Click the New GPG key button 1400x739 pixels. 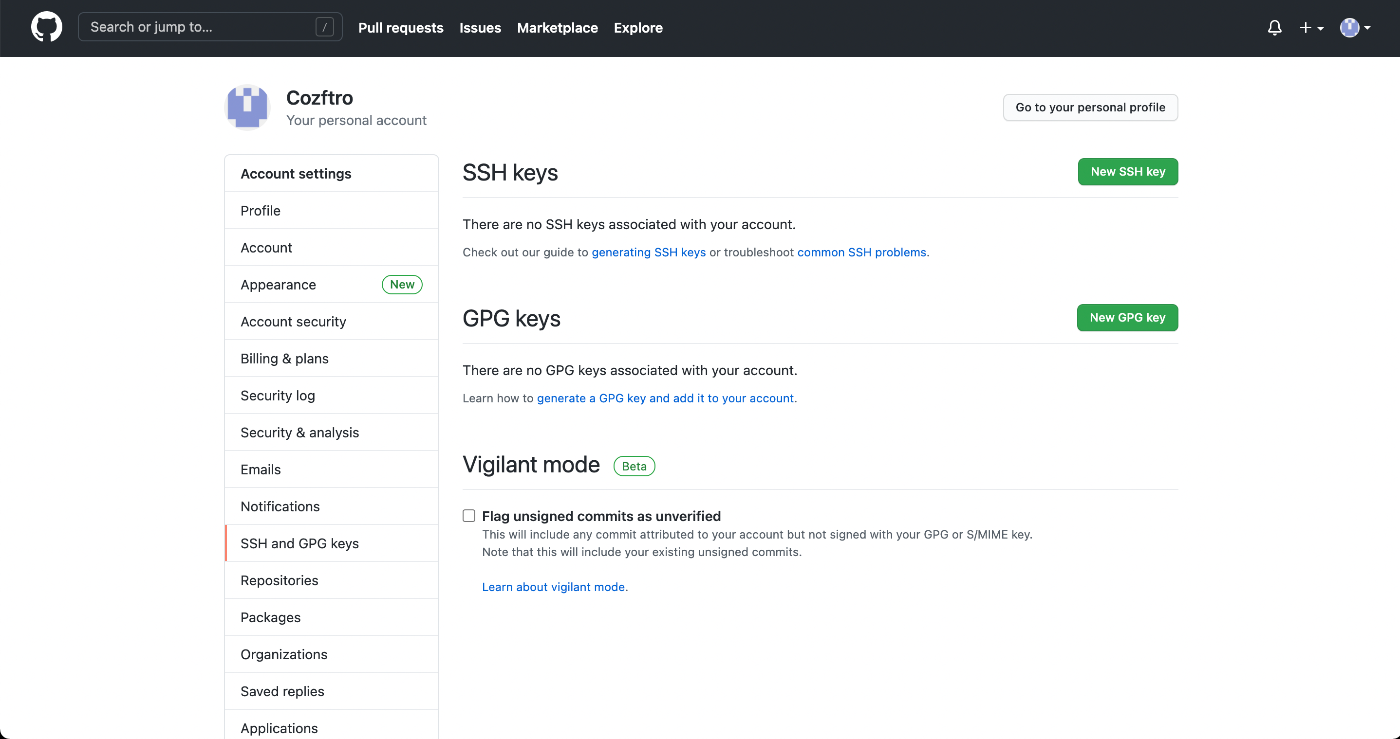[x=1127, y=318]
